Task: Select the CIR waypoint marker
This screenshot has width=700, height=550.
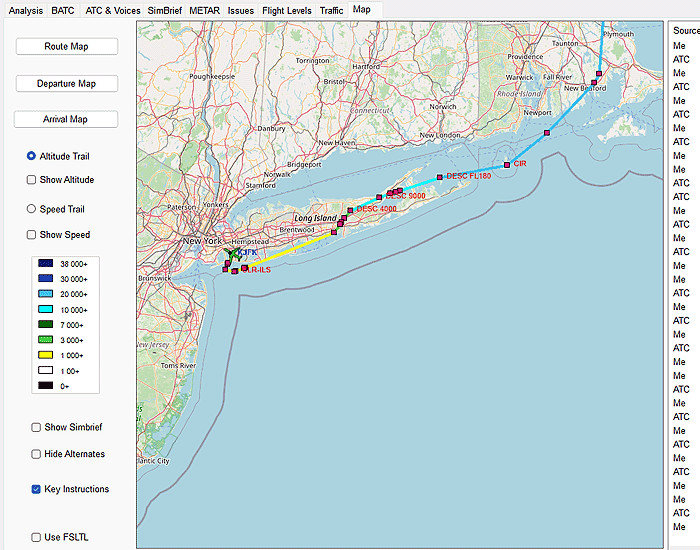Action: (507, 164)
